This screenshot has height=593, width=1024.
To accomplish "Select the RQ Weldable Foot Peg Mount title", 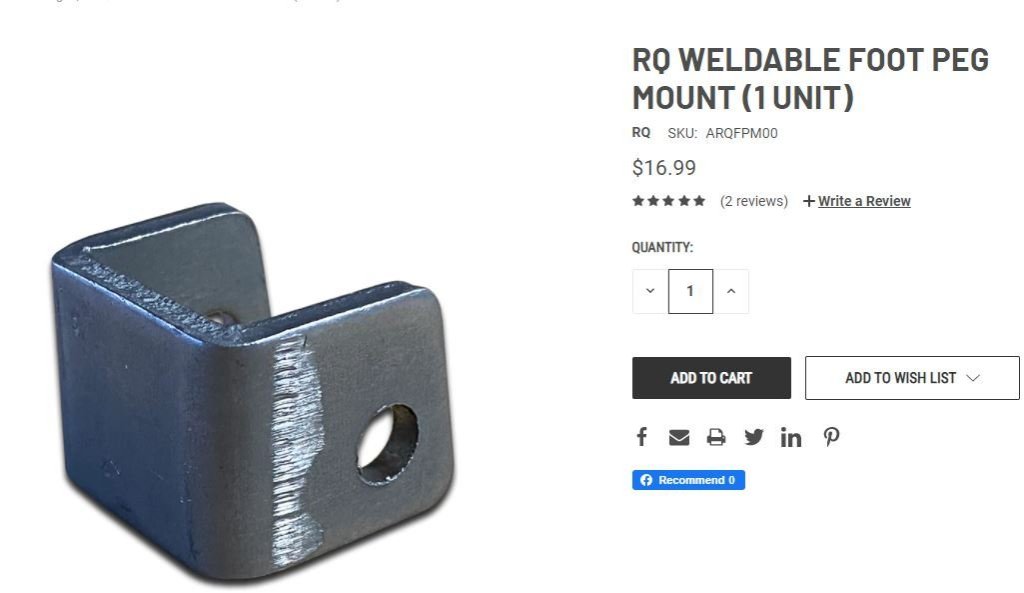I will (810, 79).
